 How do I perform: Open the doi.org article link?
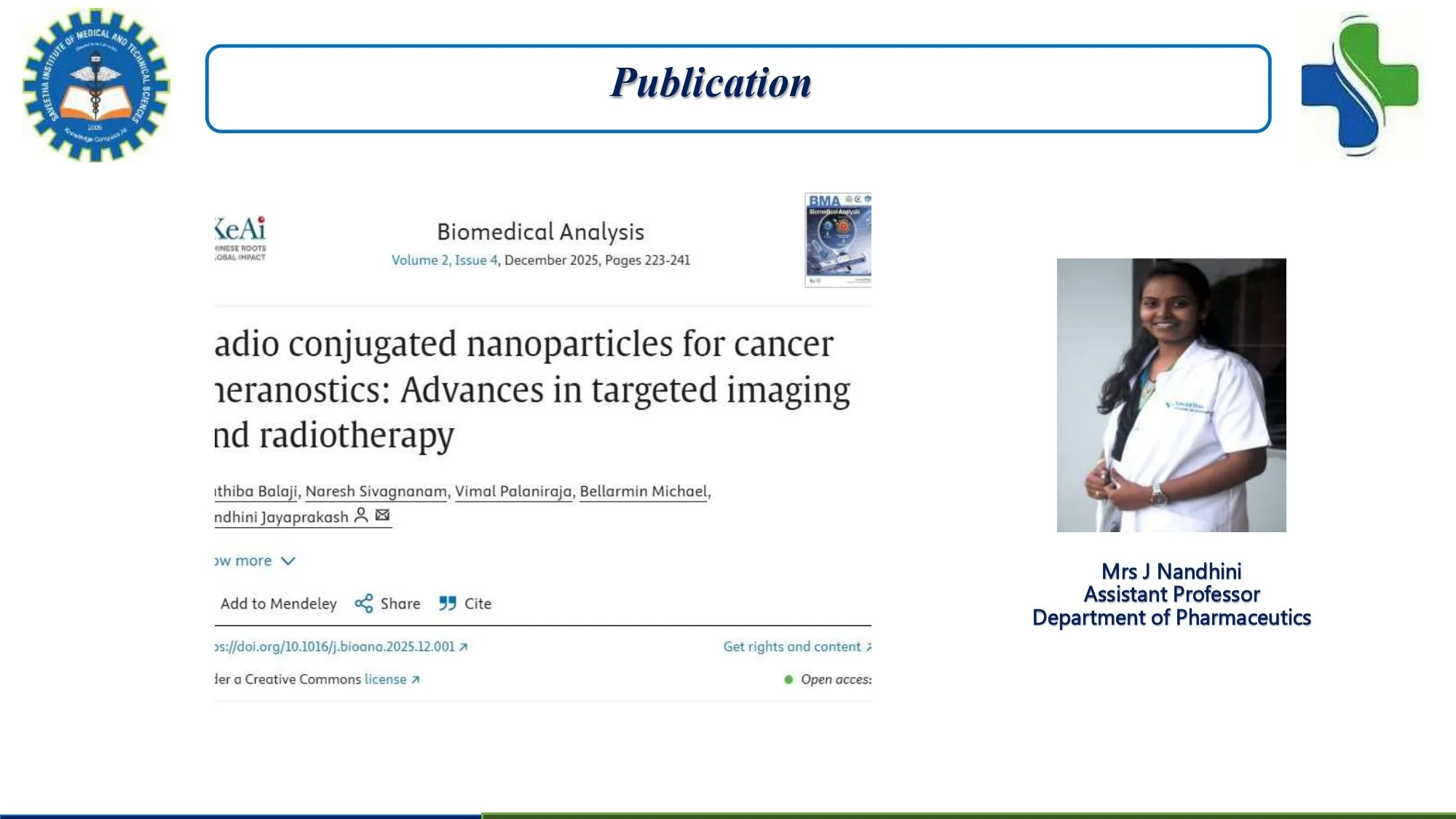pos(340,646)
